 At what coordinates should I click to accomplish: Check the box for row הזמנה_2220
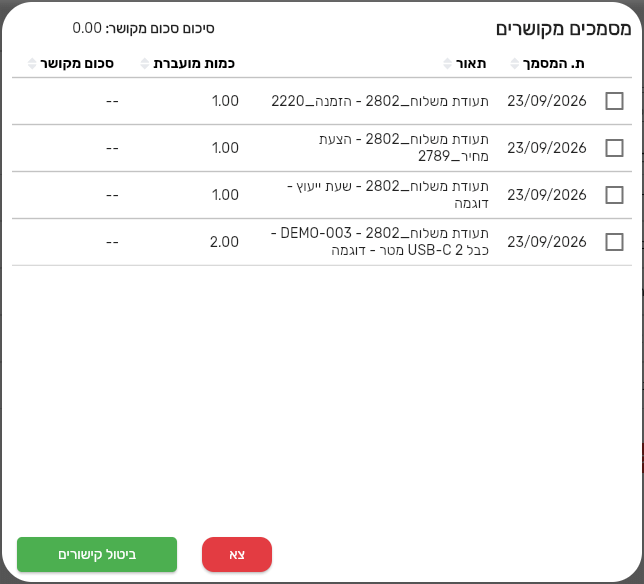[614, 101]
